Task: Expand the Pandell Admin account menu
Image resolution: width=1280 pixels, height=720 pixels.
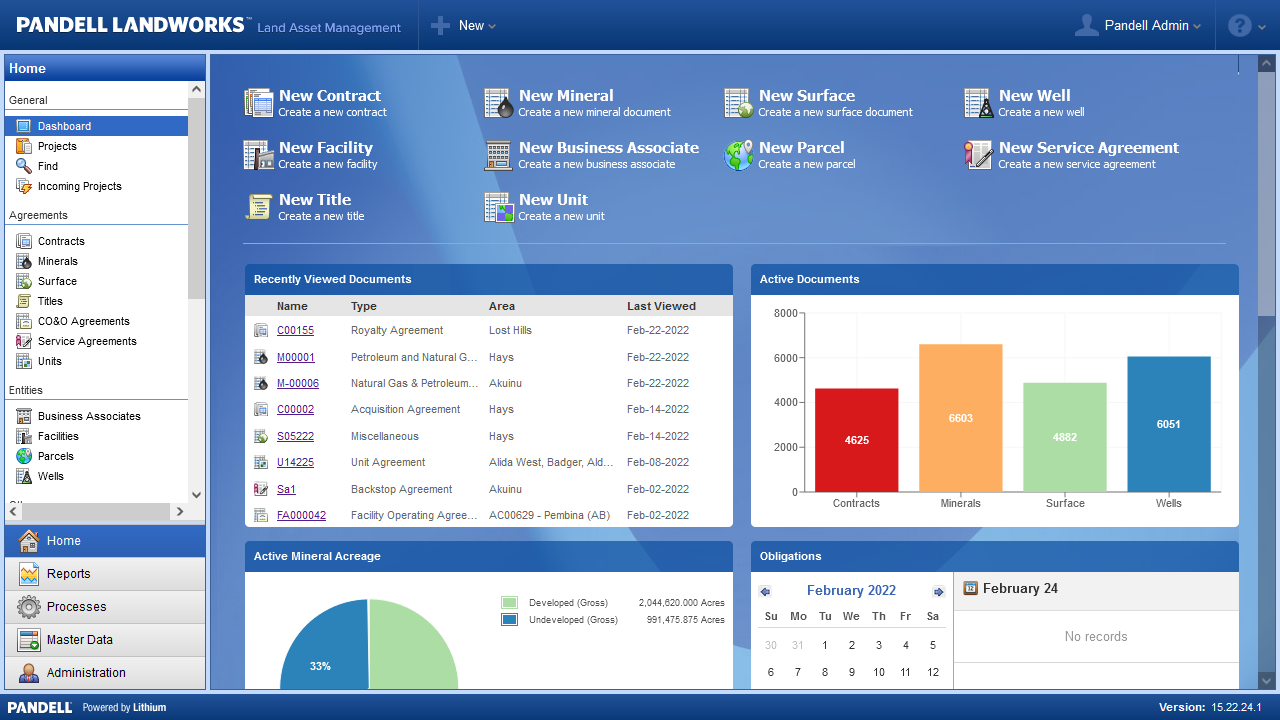Action: click(1140, 25)
